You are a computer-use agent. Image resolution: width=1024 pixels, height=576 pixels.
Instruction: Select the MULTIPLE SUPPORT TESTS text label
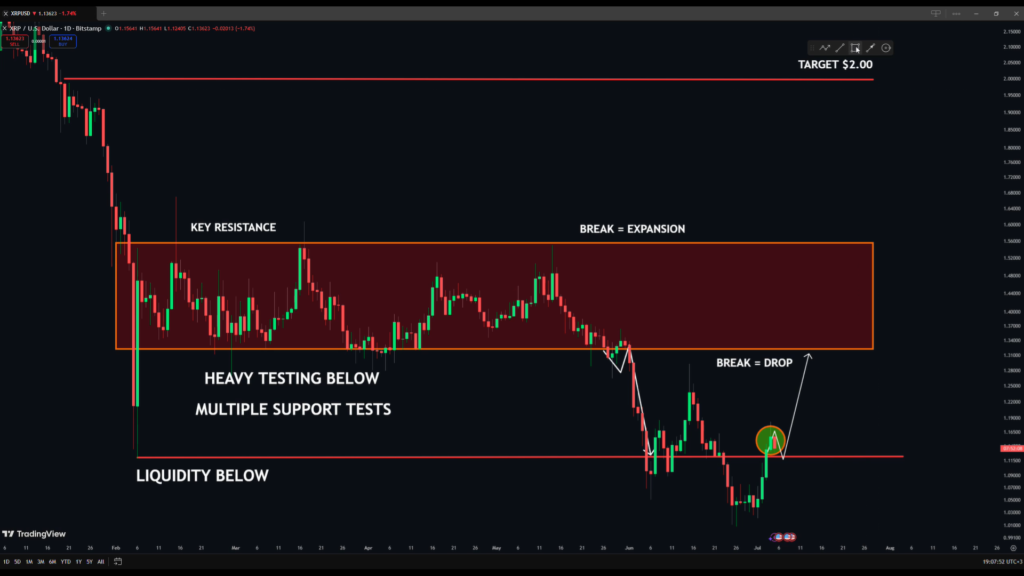(293, 409)
